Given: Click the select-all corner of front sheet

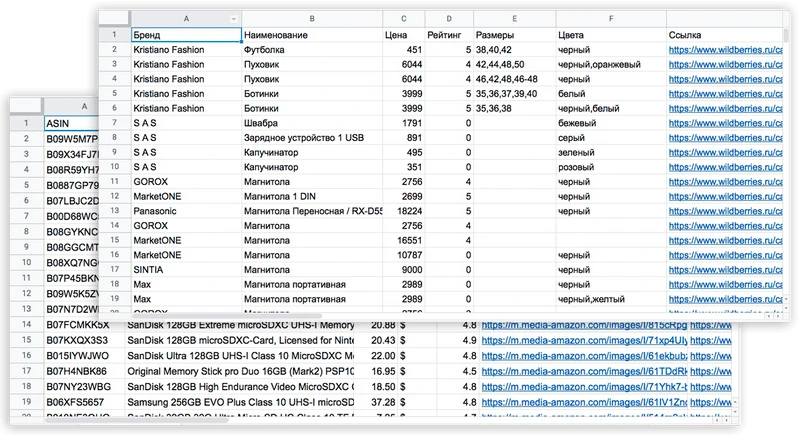Looking at the screenshot, I should tap(113, 19).
